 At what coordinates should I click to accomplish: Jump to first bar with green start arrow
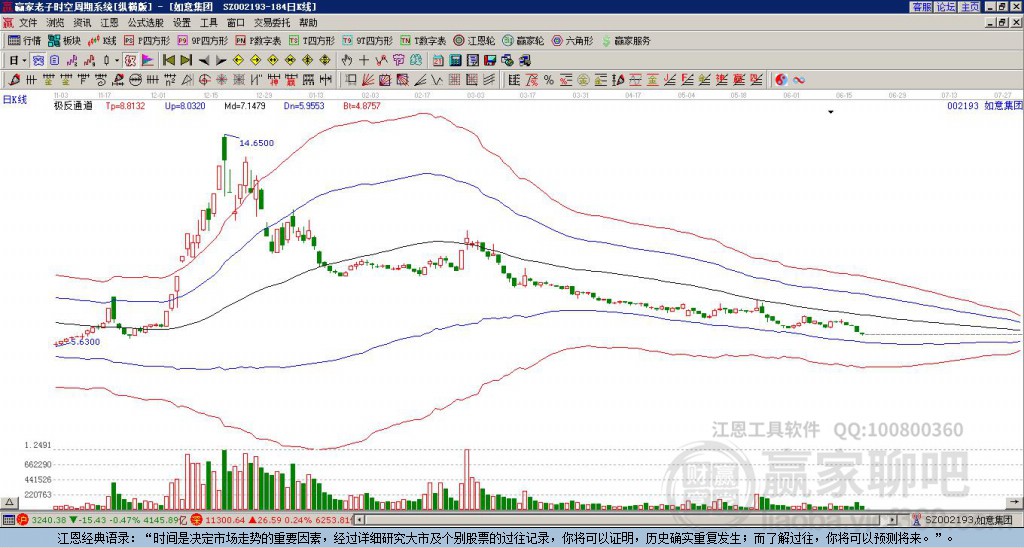point(168,61)
